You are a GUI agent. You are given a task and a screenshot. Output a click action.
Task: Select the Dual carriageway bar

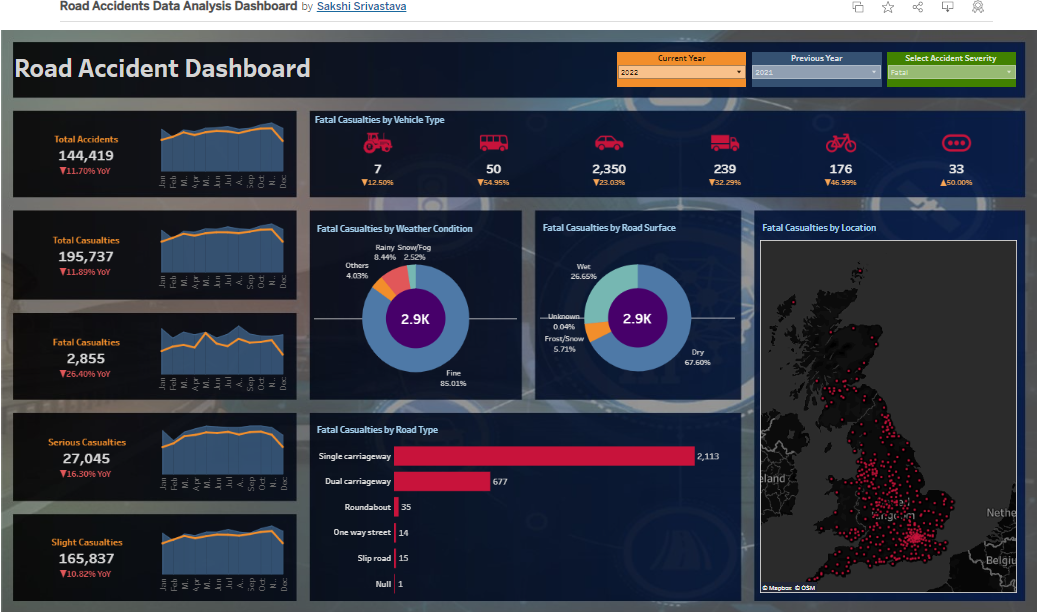pos(442,482)
